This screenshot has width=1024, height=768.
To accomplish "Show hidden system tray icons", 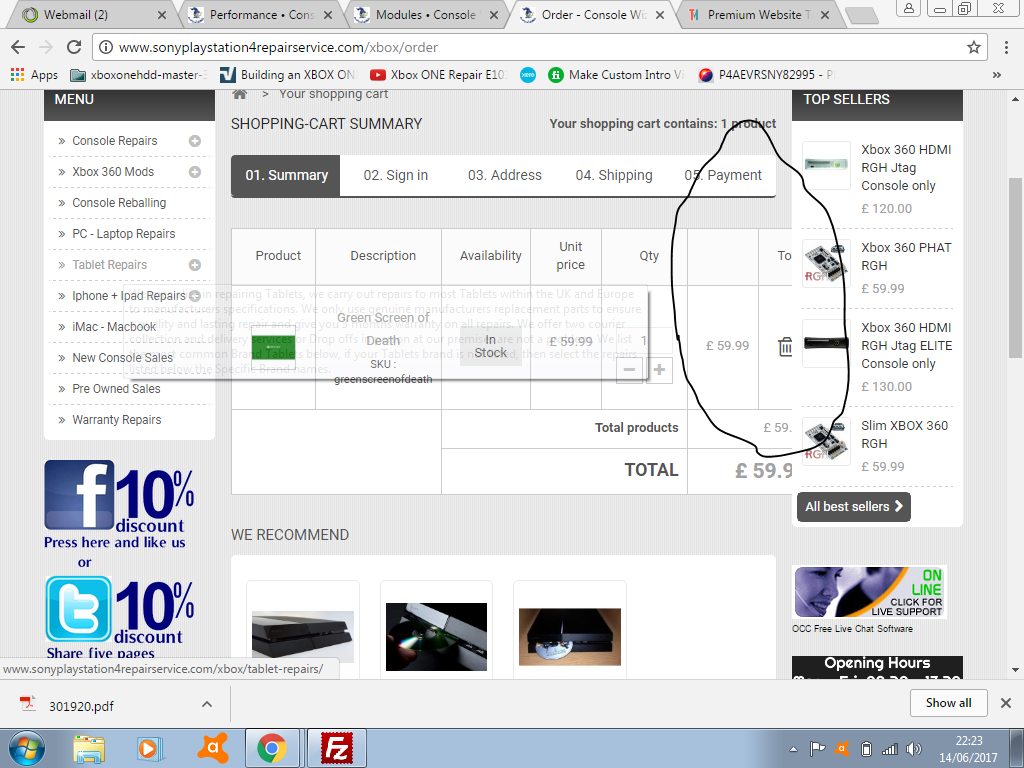I will [793, 749].
